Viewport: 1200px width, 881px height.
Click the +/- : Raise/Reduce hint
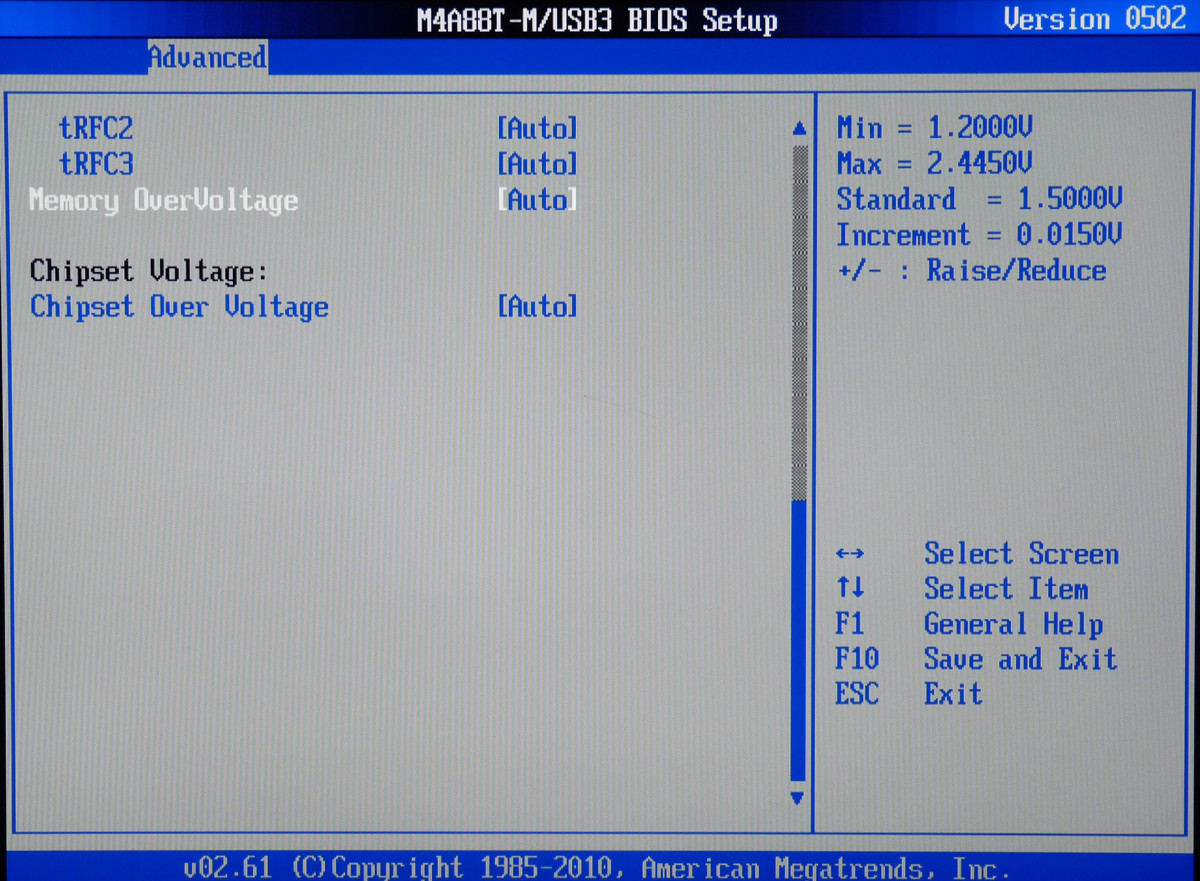click(x=972, y=271)
